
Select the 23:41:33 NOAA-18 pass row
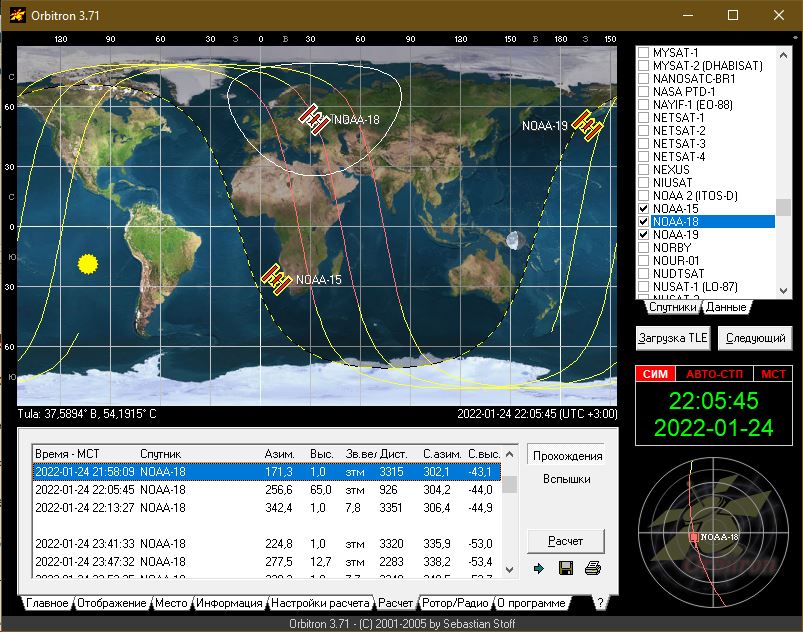[267, 543]
